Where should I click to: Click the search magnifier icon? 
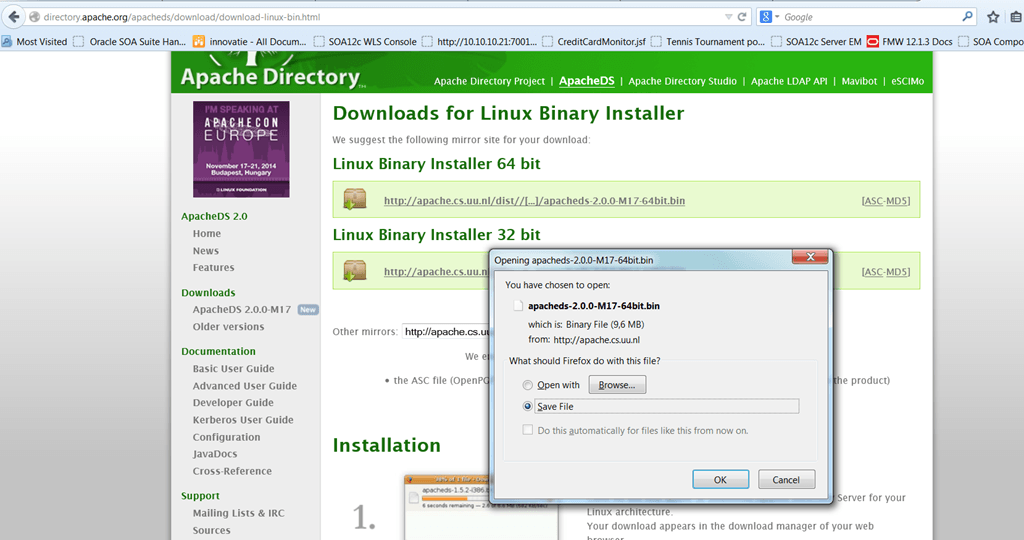click(x=967, y=17)
